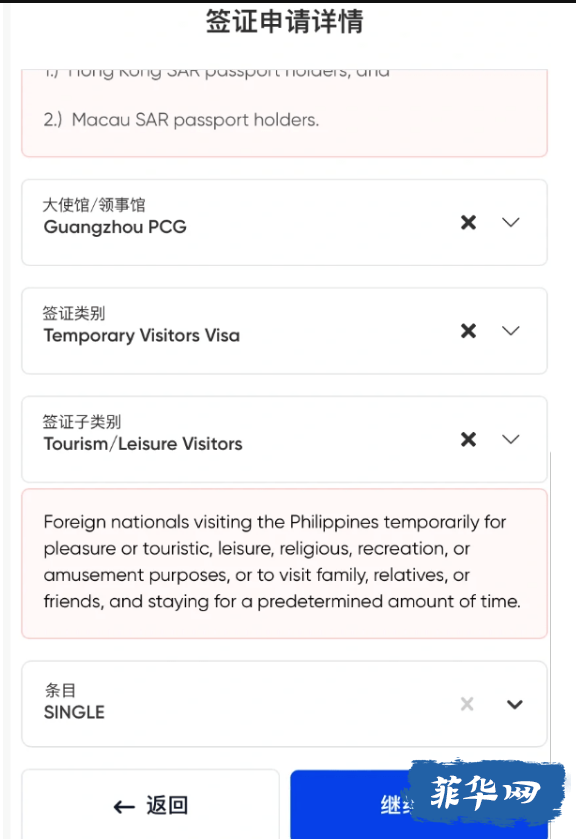Click the blue continue button

(x=350, y=804)
